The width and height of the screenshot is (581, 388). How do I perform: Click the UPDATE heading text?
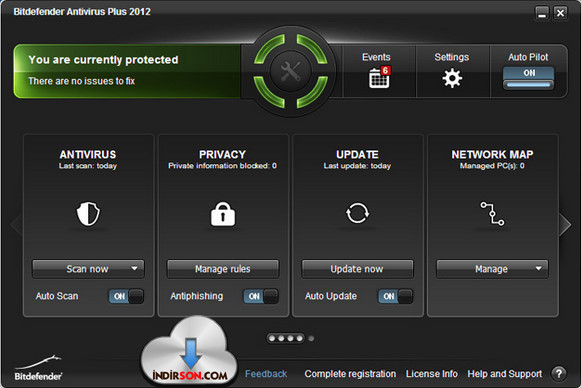[357, 155]
